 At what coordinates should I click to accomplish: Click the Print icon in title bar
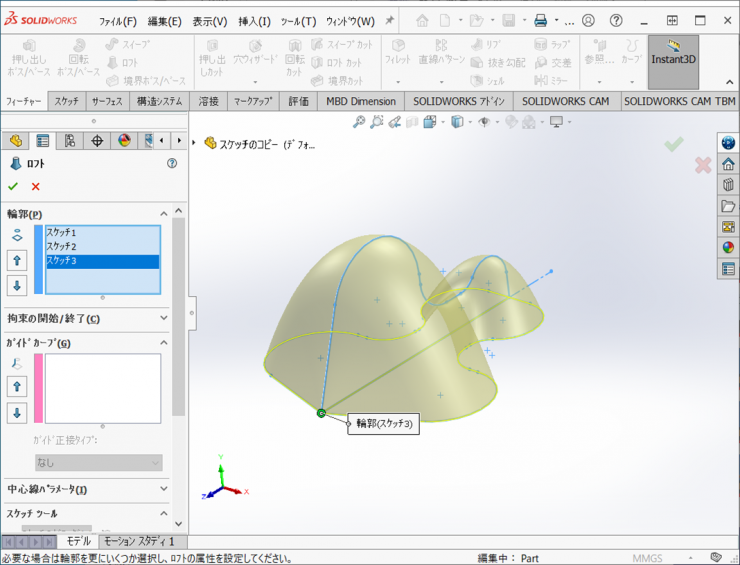click(x=540, y=21)
